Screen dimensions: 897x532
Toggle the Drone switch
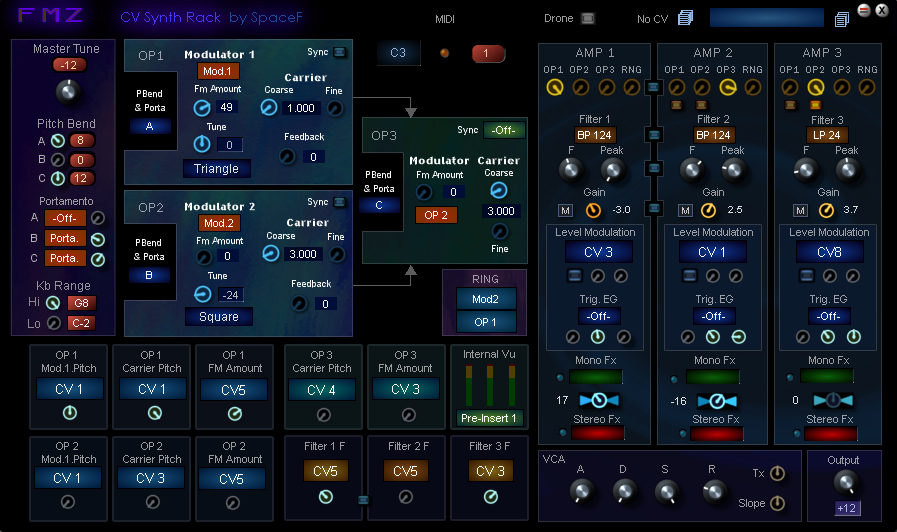(x=588, y=18)
